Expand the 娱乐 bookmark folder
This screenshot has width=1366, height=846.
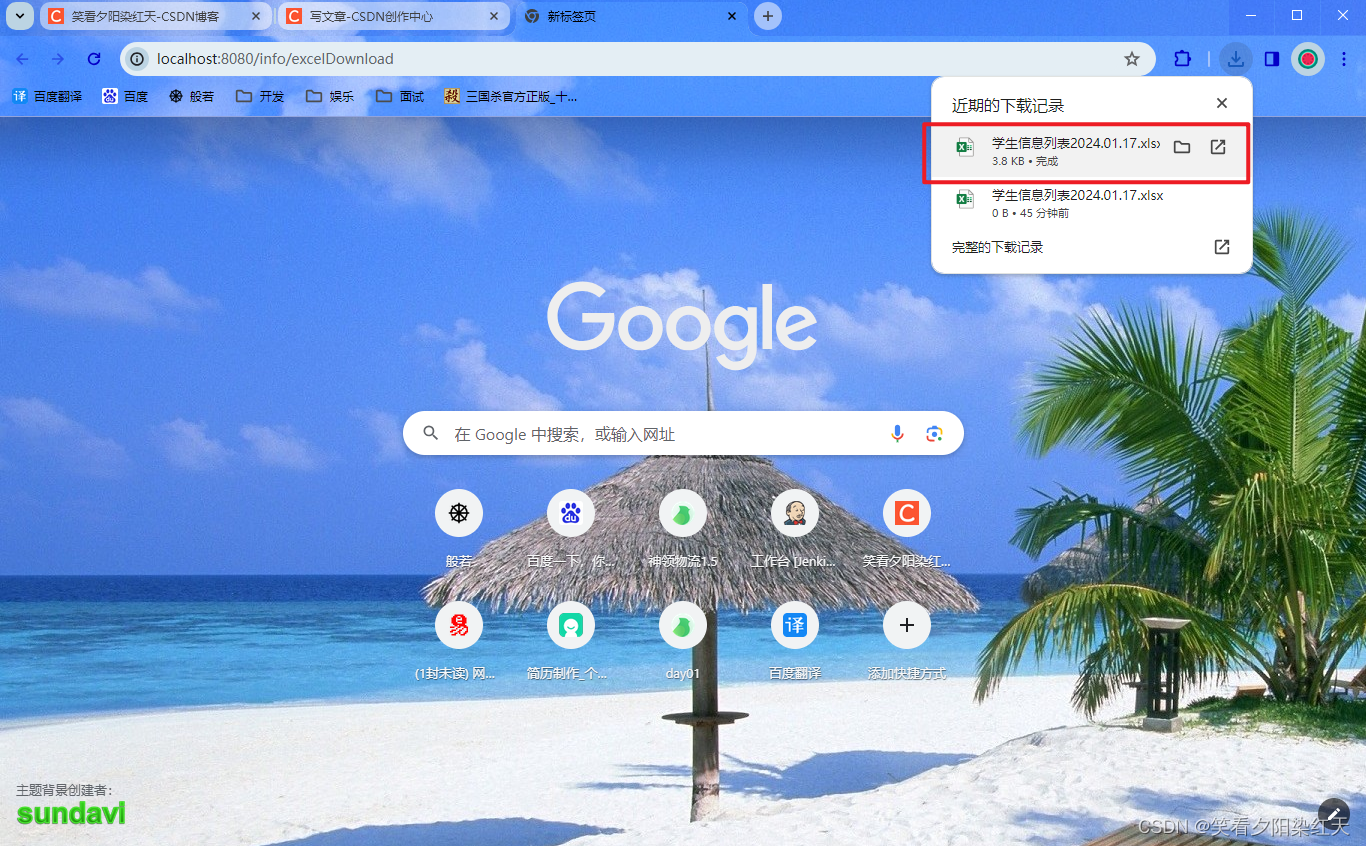tap(330, 96)
